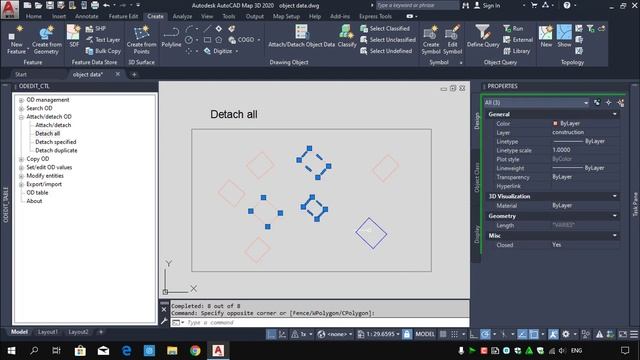Open OD table tree item

pyautogui.click(x=37, y=193)
